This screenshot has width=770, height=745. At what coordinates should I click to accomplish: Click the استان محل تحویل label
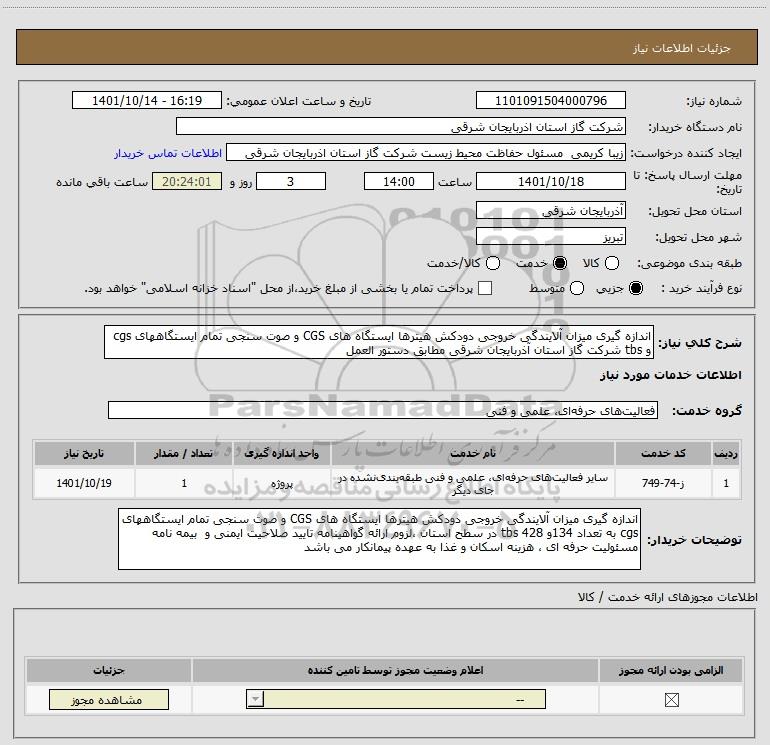click(695, 212)
